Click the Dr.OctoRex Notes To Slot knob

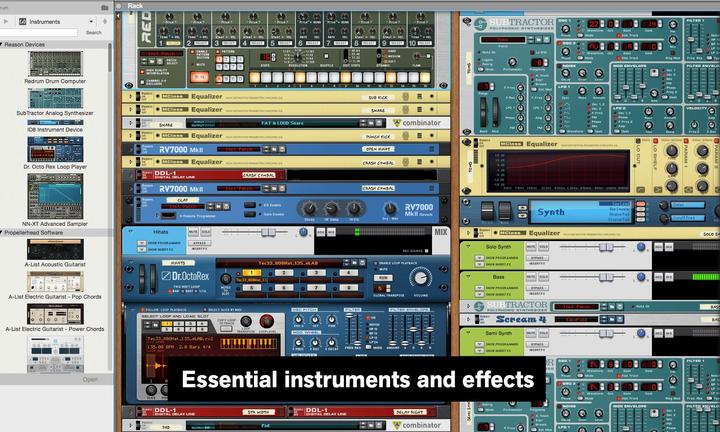click(x=225, y=279)
